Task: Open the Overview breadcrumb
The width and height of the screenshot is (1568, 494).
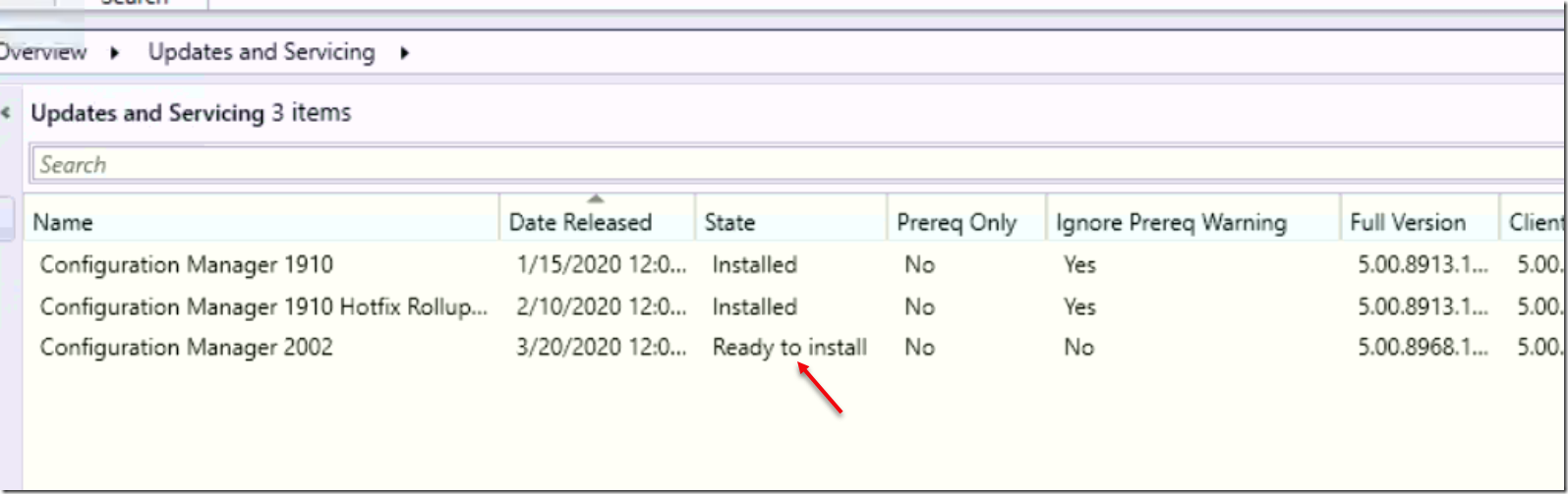Action: tap(43, 52)
